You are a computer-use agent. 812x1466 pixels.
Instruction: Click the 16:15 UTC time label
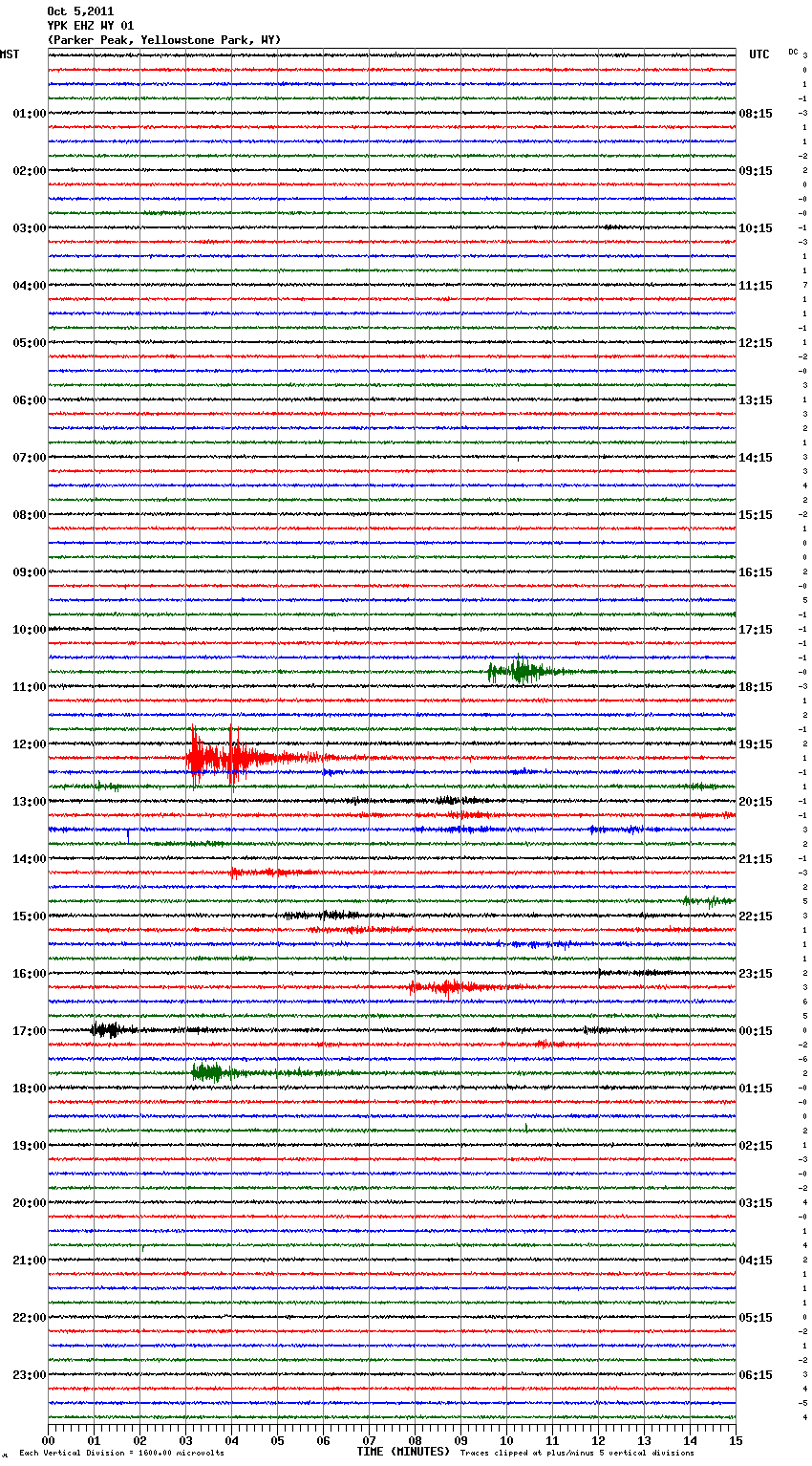point(756,572)
